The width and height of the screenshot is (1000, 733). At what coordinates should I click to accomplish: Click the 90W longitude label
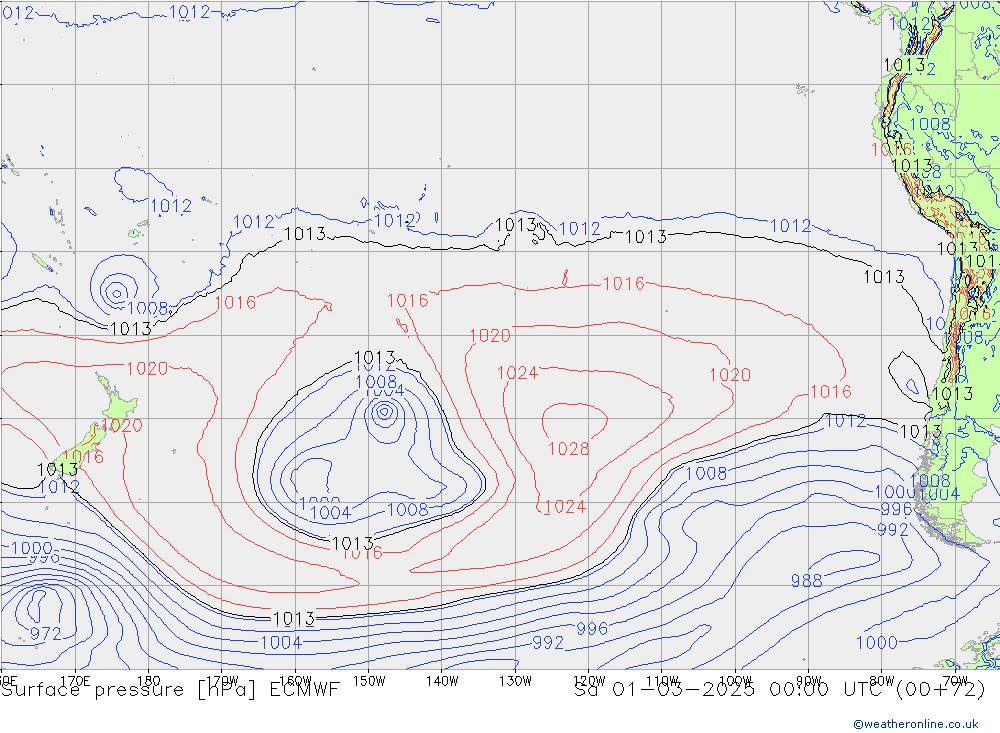click(x=809, y=681)
